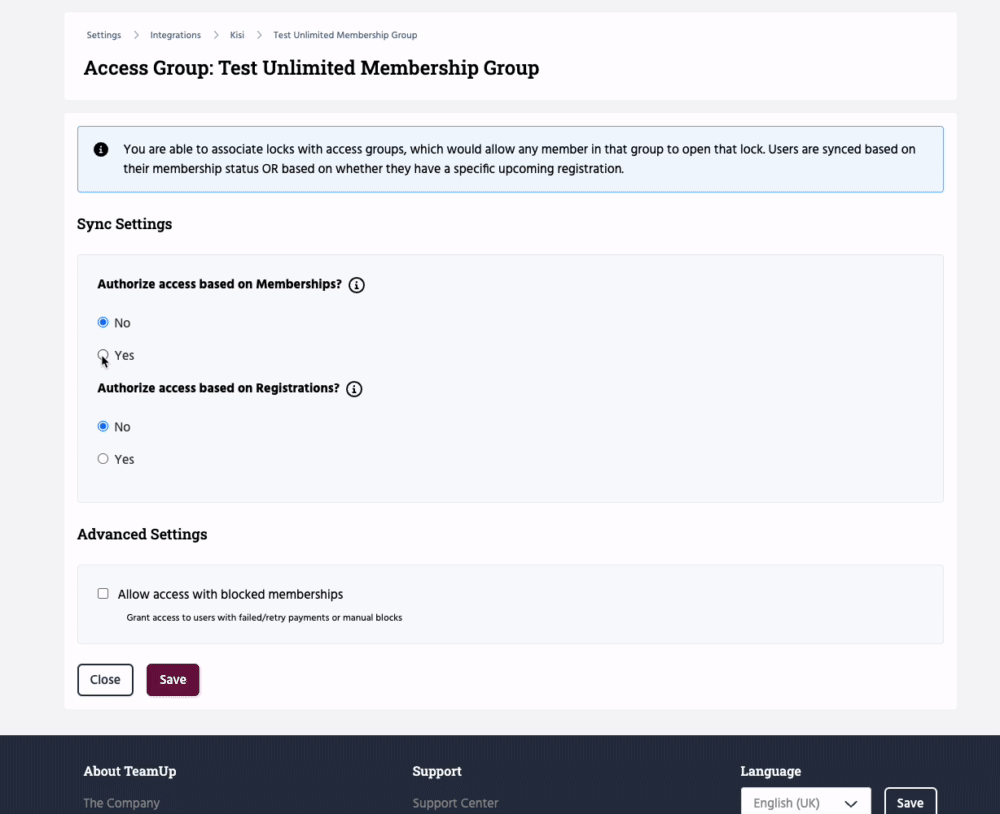Close the access group page
This screenshot has width=1000, height=814.
pyautogui.click(x=105, y=680)
